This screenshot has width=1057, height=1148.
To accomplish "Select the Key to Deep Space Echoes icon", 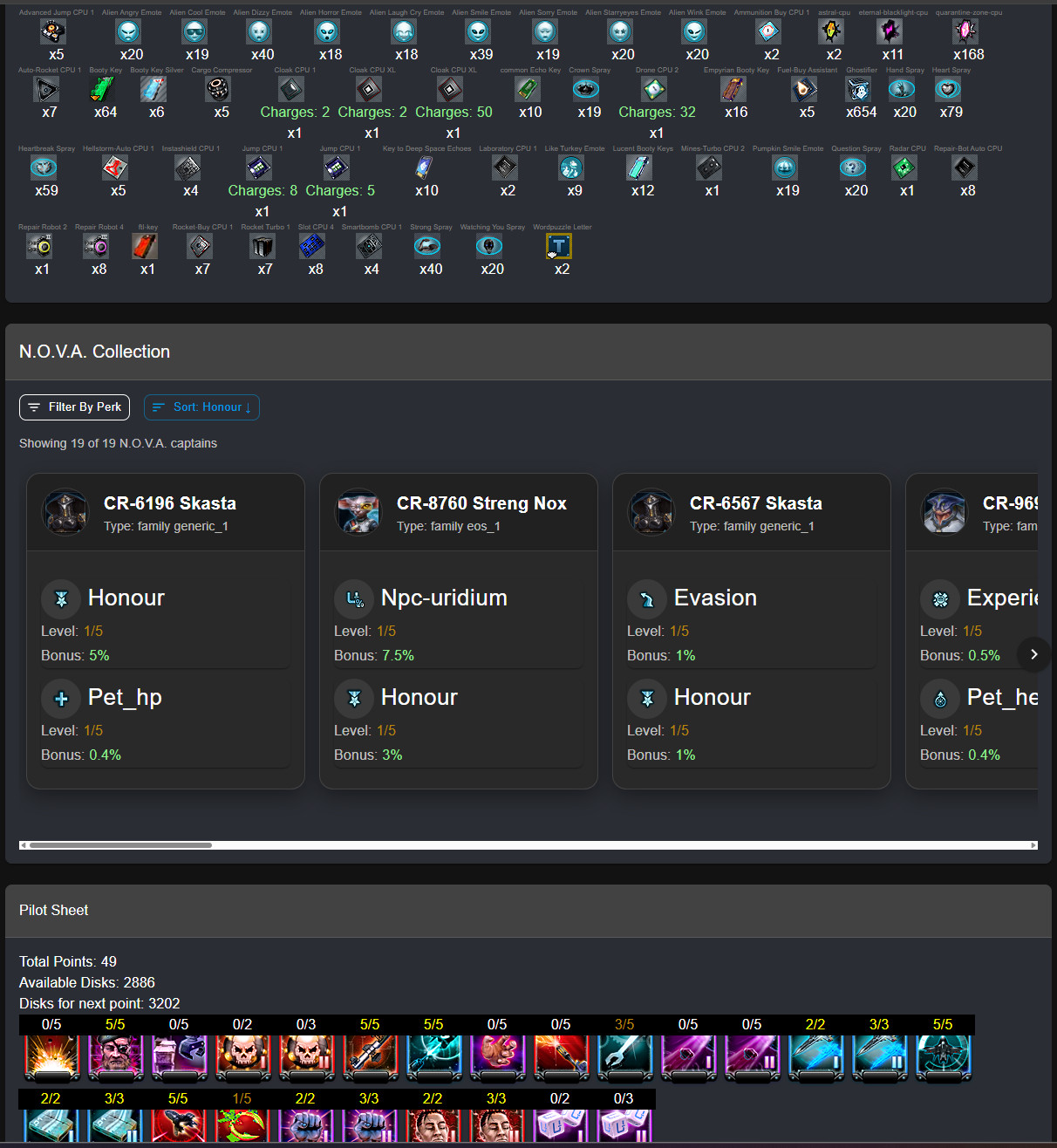I will click(x=424, y=167).
